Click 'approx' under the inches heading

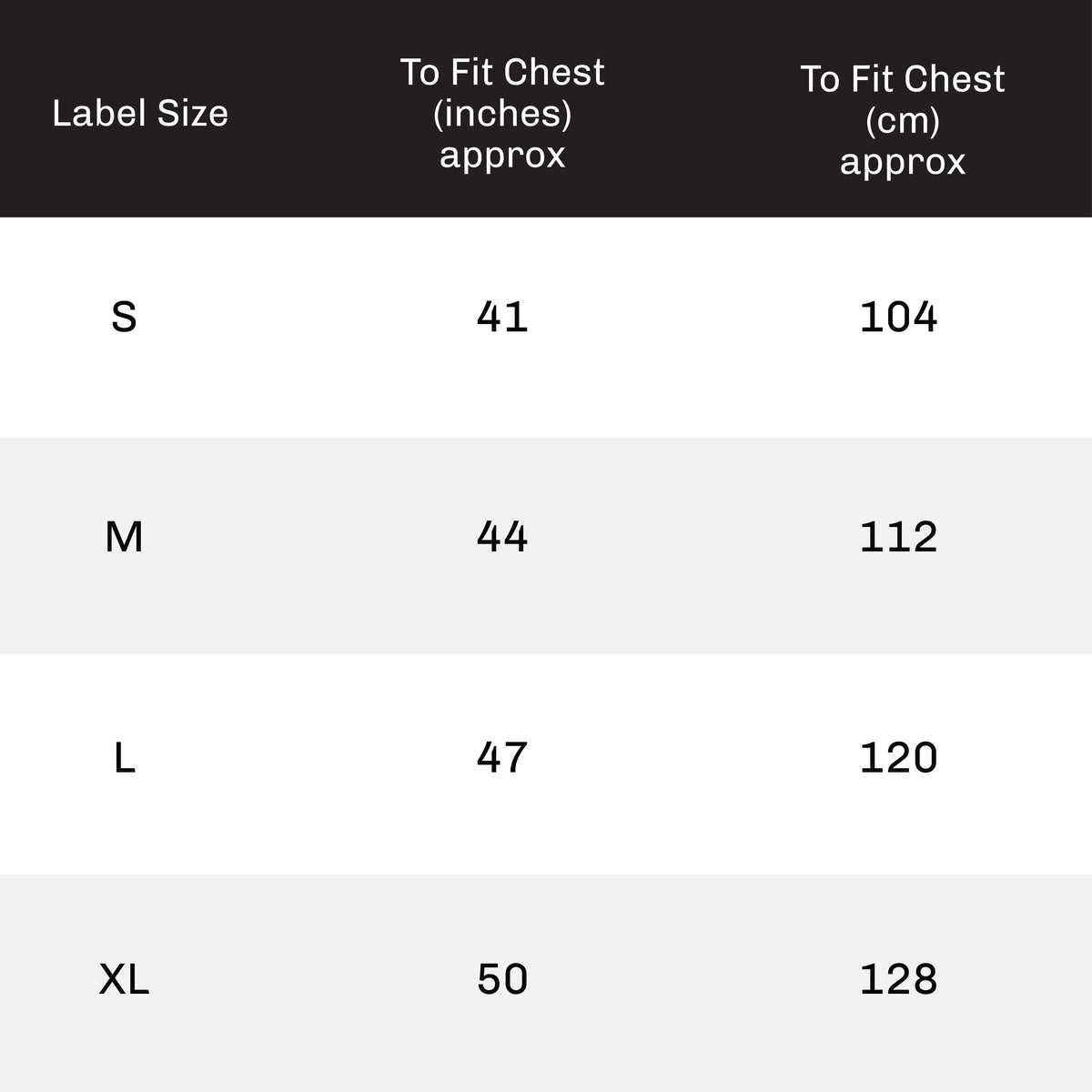coord(502,155)
